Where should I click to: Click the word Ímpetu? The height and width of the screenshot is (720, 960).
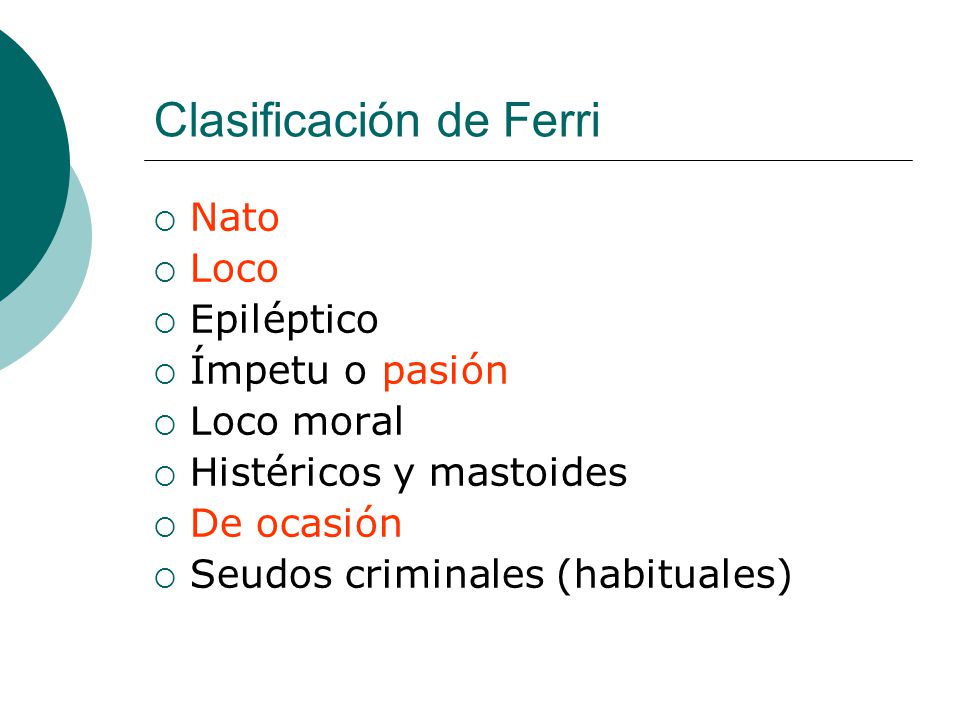click(x=260, y=369)
